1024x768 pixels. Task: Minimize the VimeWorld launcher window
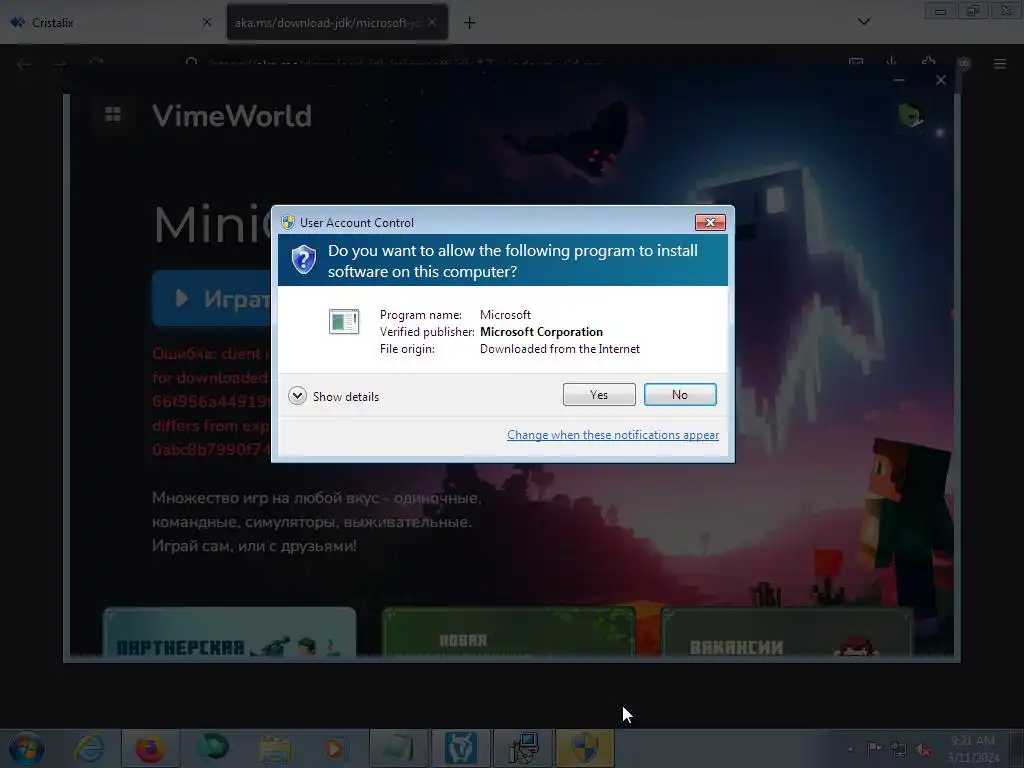pos(899,80)
